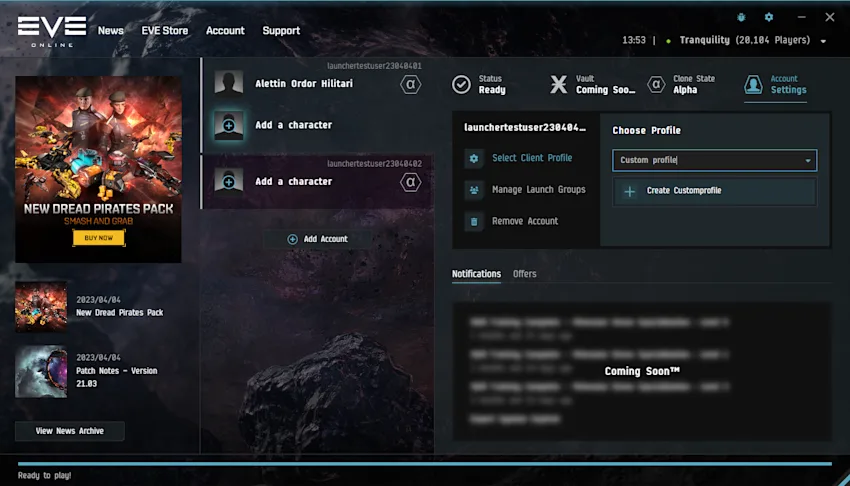Image resolution: width=850 pixels, height=486 pixels.
Task: Click the Add Account button
Action: click(318, 239)
